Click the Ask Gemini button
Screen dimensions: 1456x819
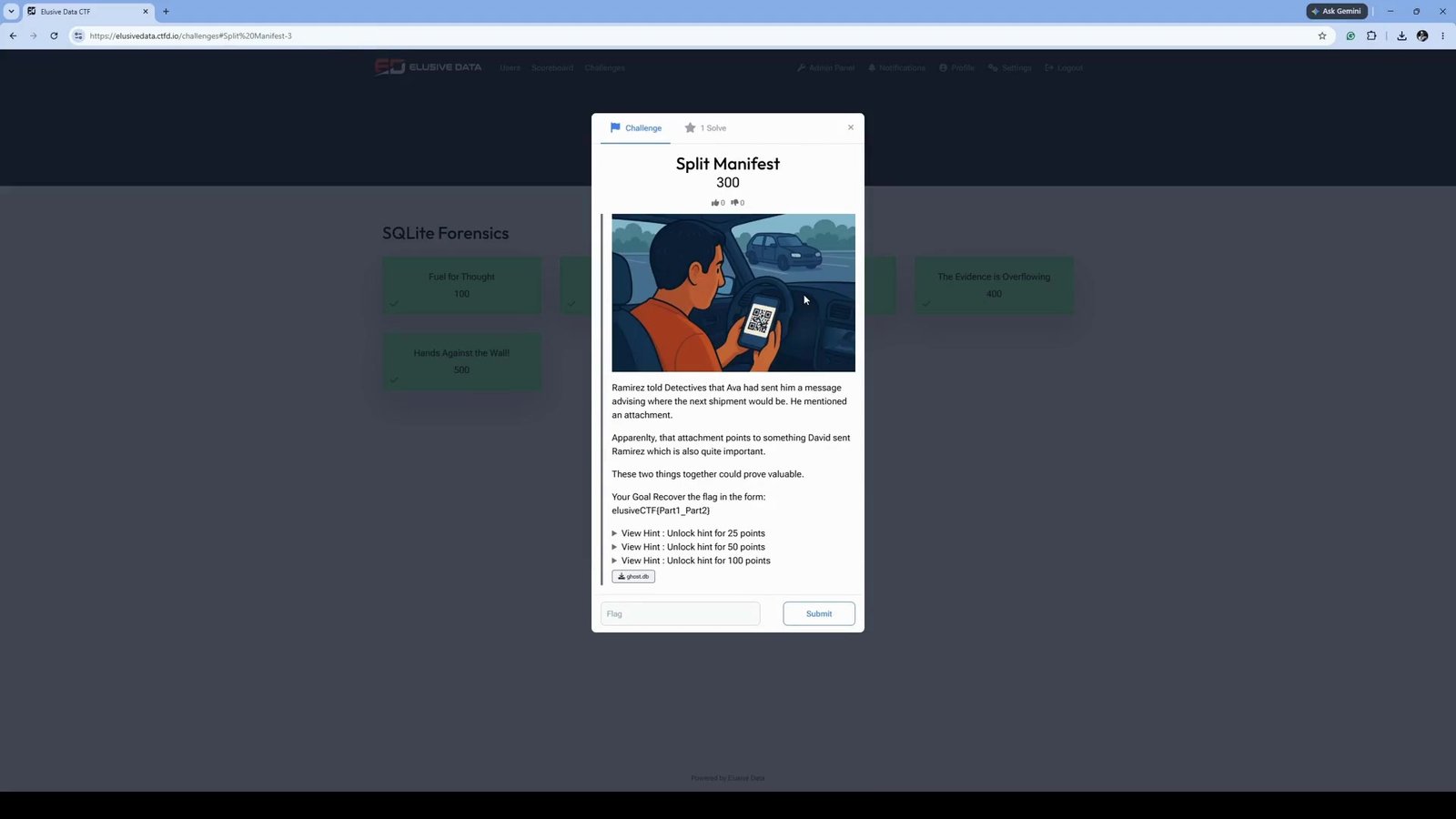pos(1337,11)
